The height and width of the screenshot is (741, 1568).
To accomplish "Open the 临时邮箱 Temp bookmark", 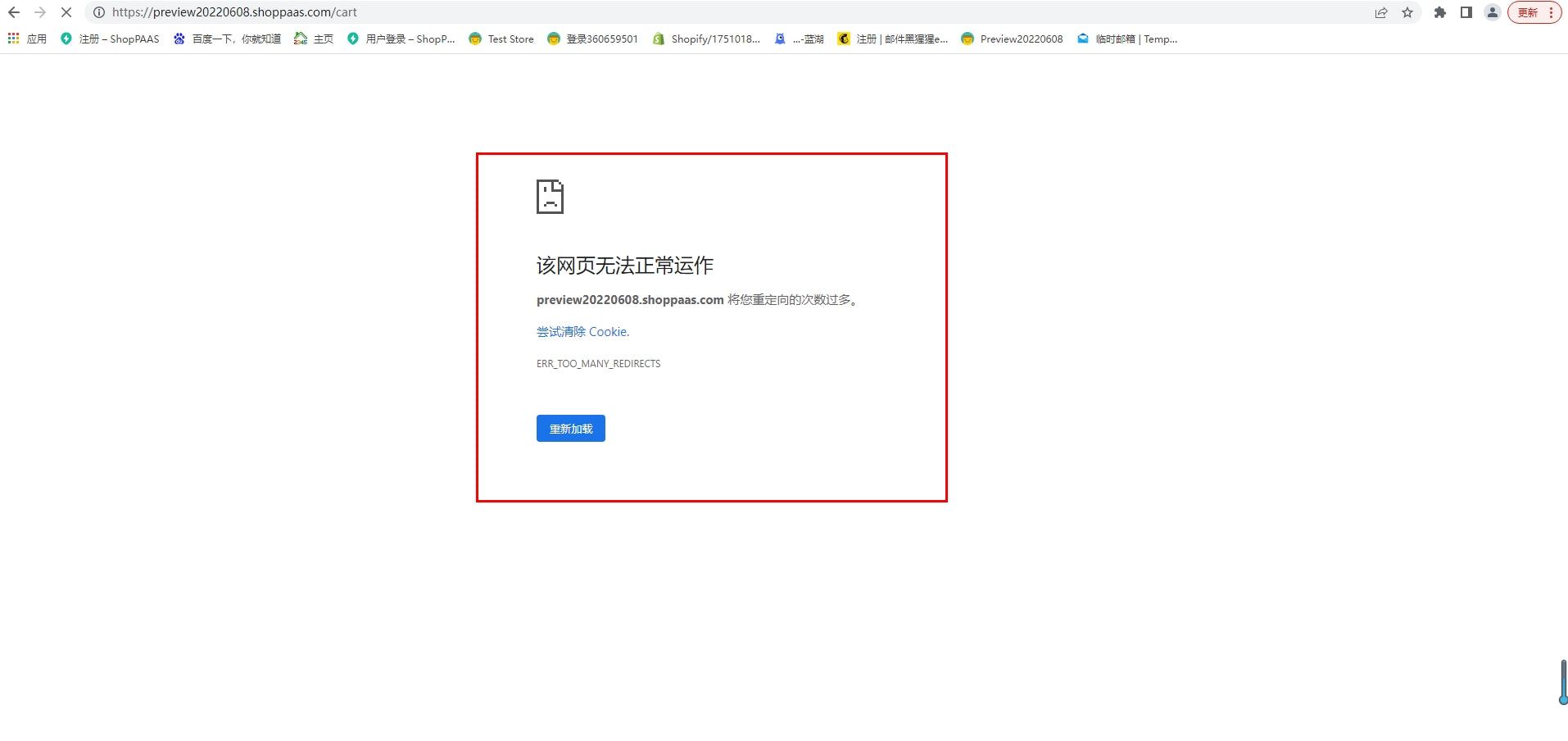I will 1127,39.
